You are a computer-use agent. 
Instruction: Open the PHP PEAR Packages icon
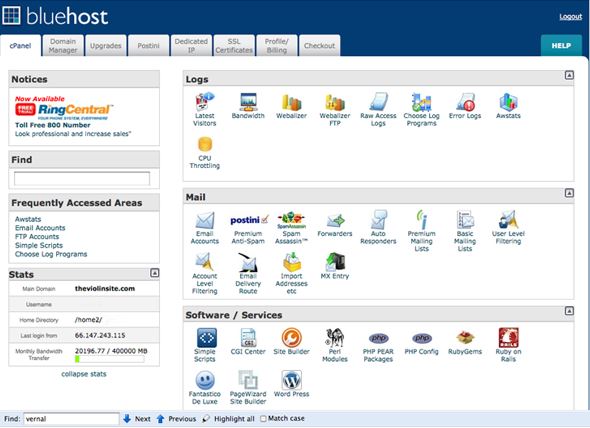(378, 338)
